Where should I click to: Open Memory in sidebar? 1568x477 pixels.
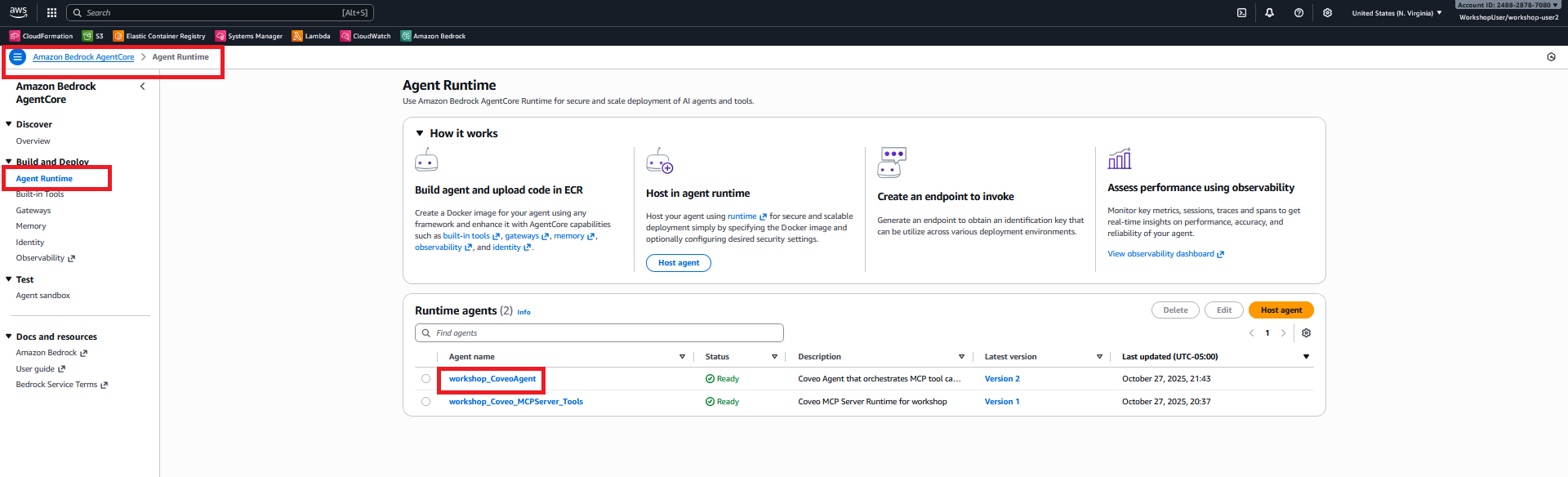point(31,226)
